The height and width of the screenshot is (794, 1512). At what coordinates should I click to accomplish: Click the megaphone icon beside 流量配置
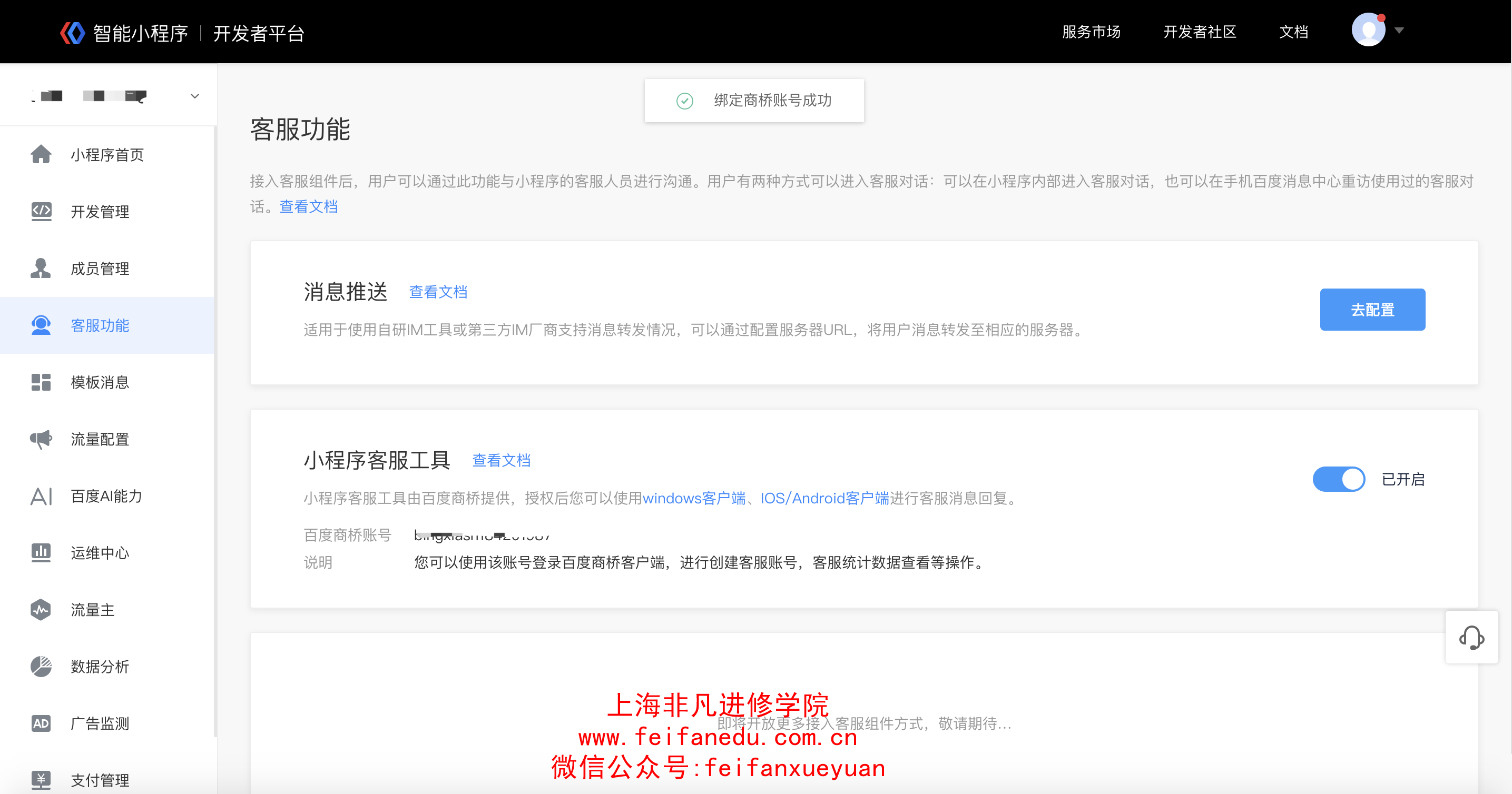[x=41, y=439]
